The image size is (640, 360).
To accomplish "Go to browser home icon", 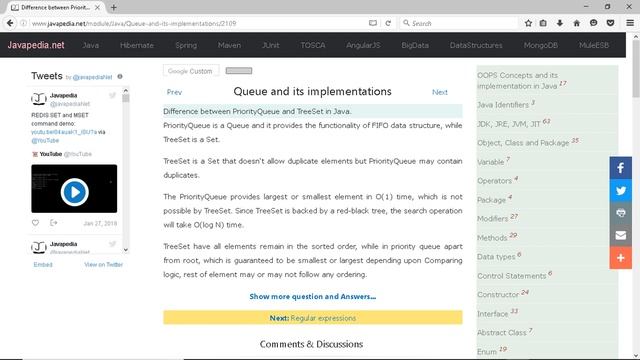I will click(x=576, y=23).
